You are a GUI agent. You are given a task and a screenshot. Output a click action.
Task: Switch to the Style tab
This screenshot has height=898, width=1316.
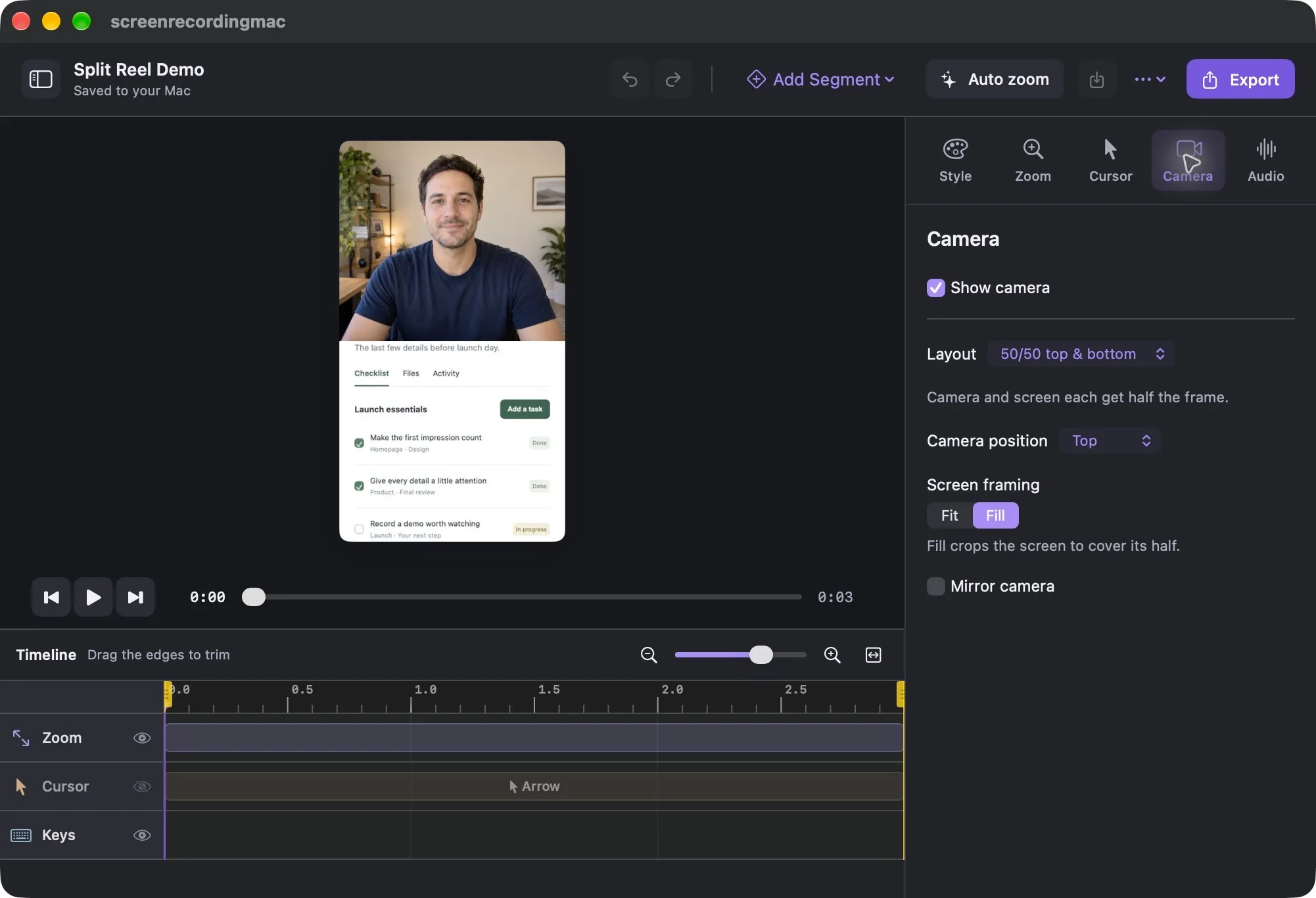coord(955,160)
